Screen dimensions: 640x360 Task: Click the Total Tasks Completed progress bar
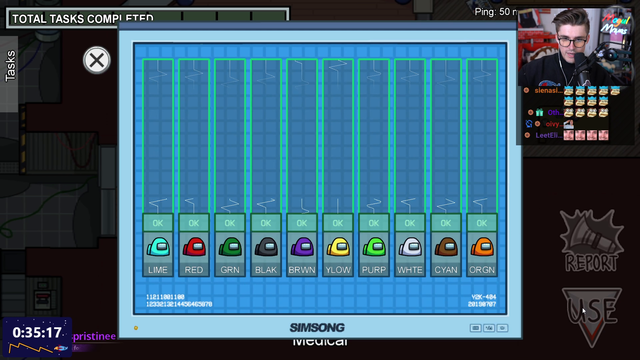point(148,18)
